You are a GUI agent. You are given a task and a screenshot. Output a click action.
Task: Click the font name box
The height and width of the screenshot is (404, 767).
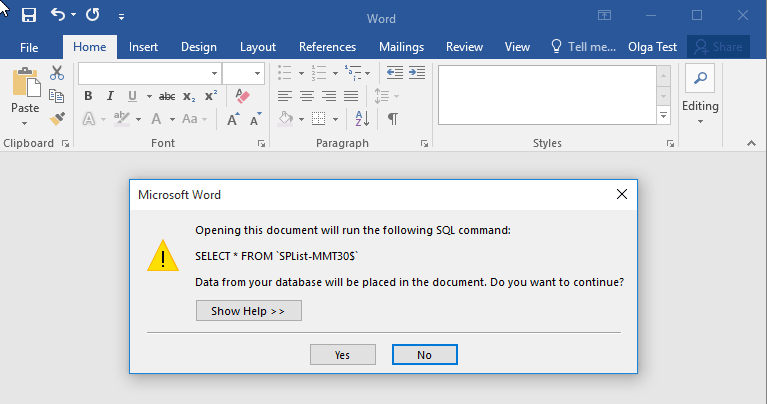pos(149,73)
